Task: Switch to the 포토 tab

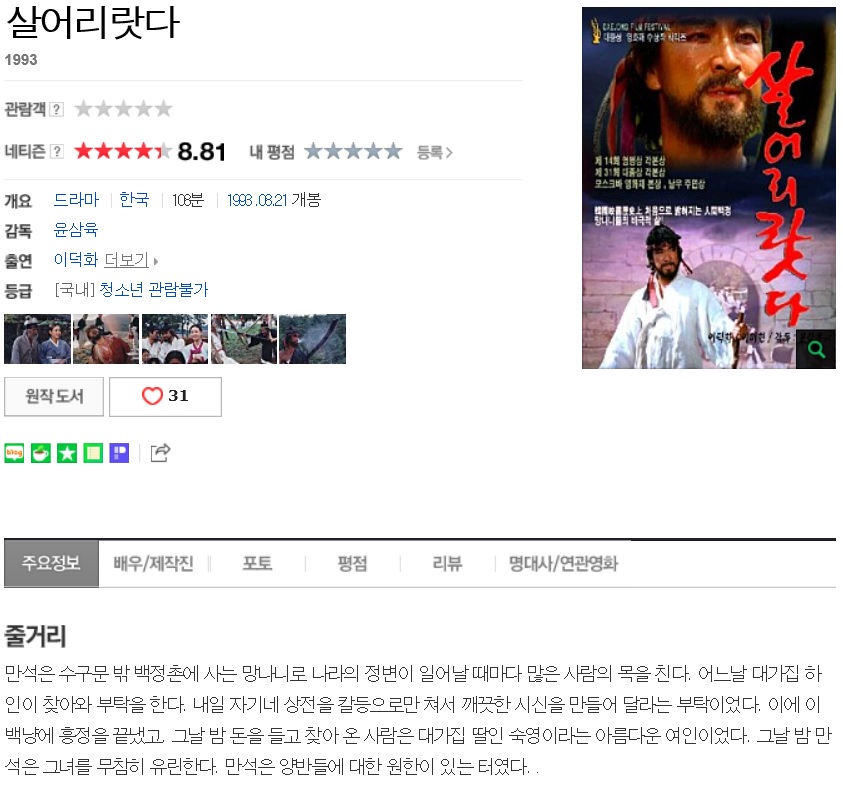Action: tap(258, 563)
